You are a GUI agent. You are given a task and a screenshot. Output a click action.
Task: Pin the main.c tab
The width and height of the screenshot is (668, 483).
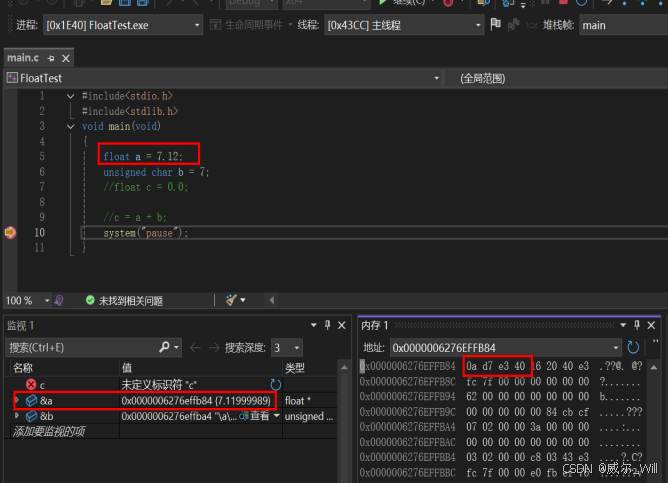tap(51, 58)
